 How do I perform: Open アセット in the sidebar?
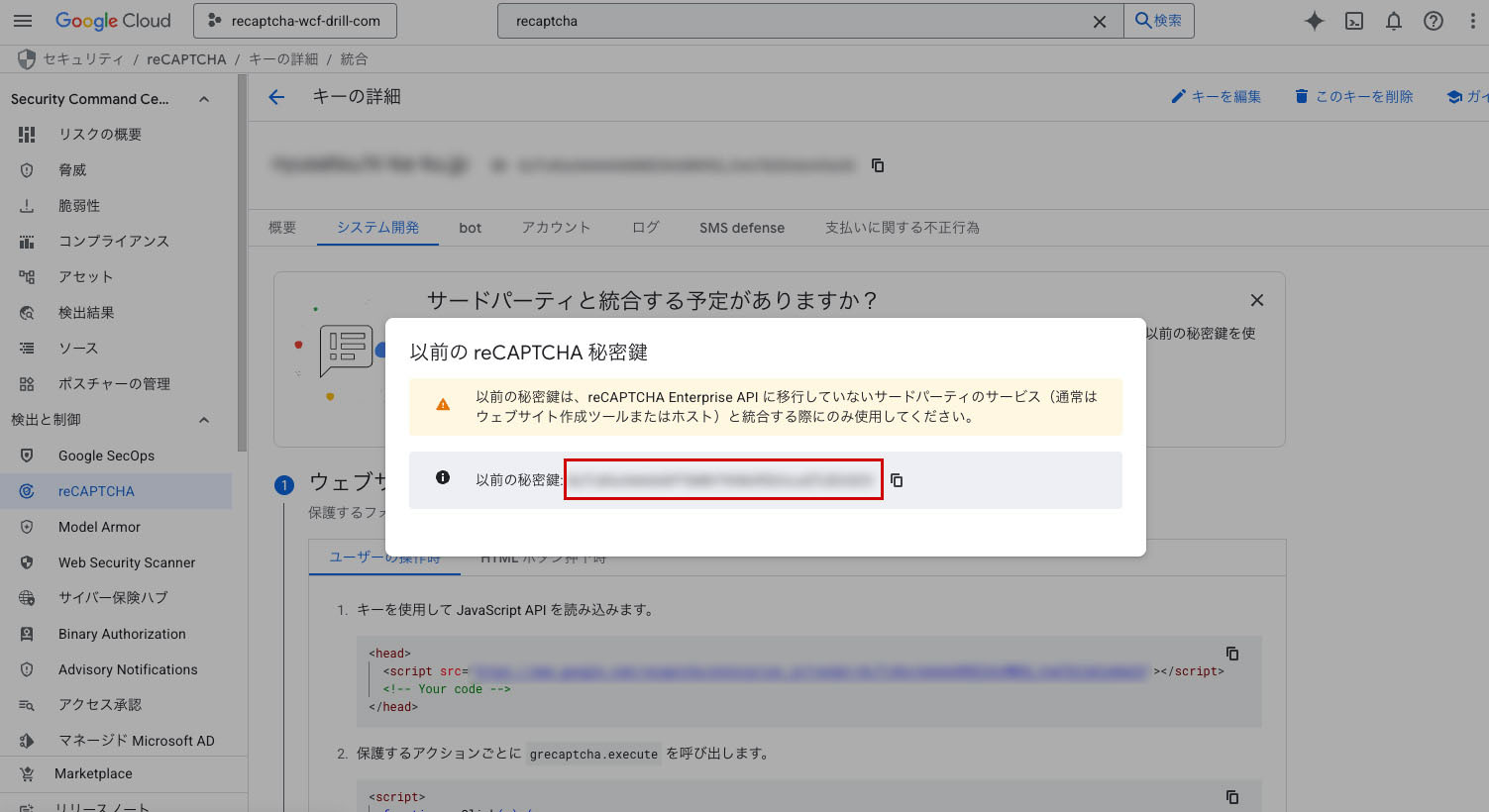tap(116, 277)
